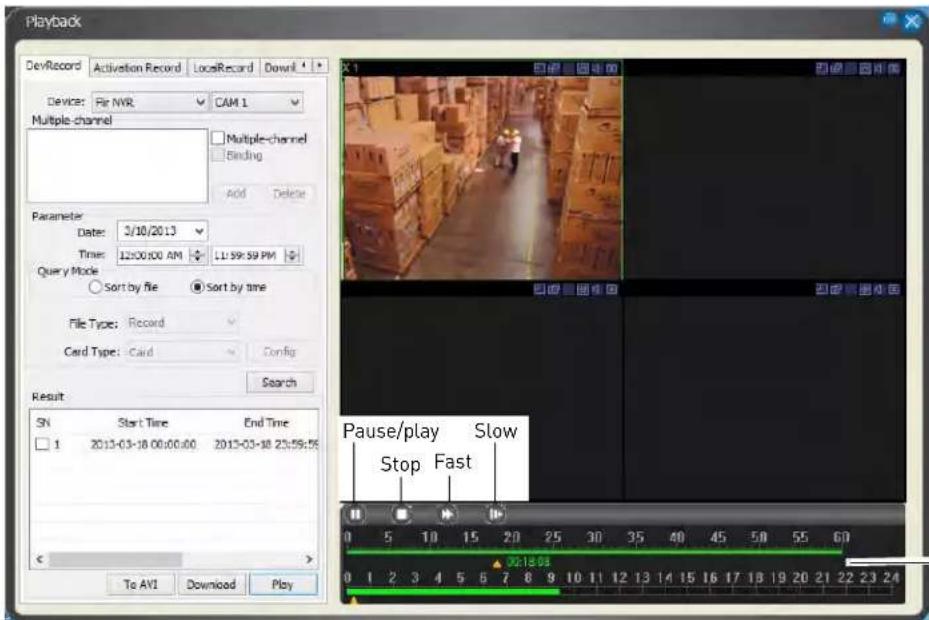Click the Start Time column header
Screen dimensions: 929x620
[143, 423]
